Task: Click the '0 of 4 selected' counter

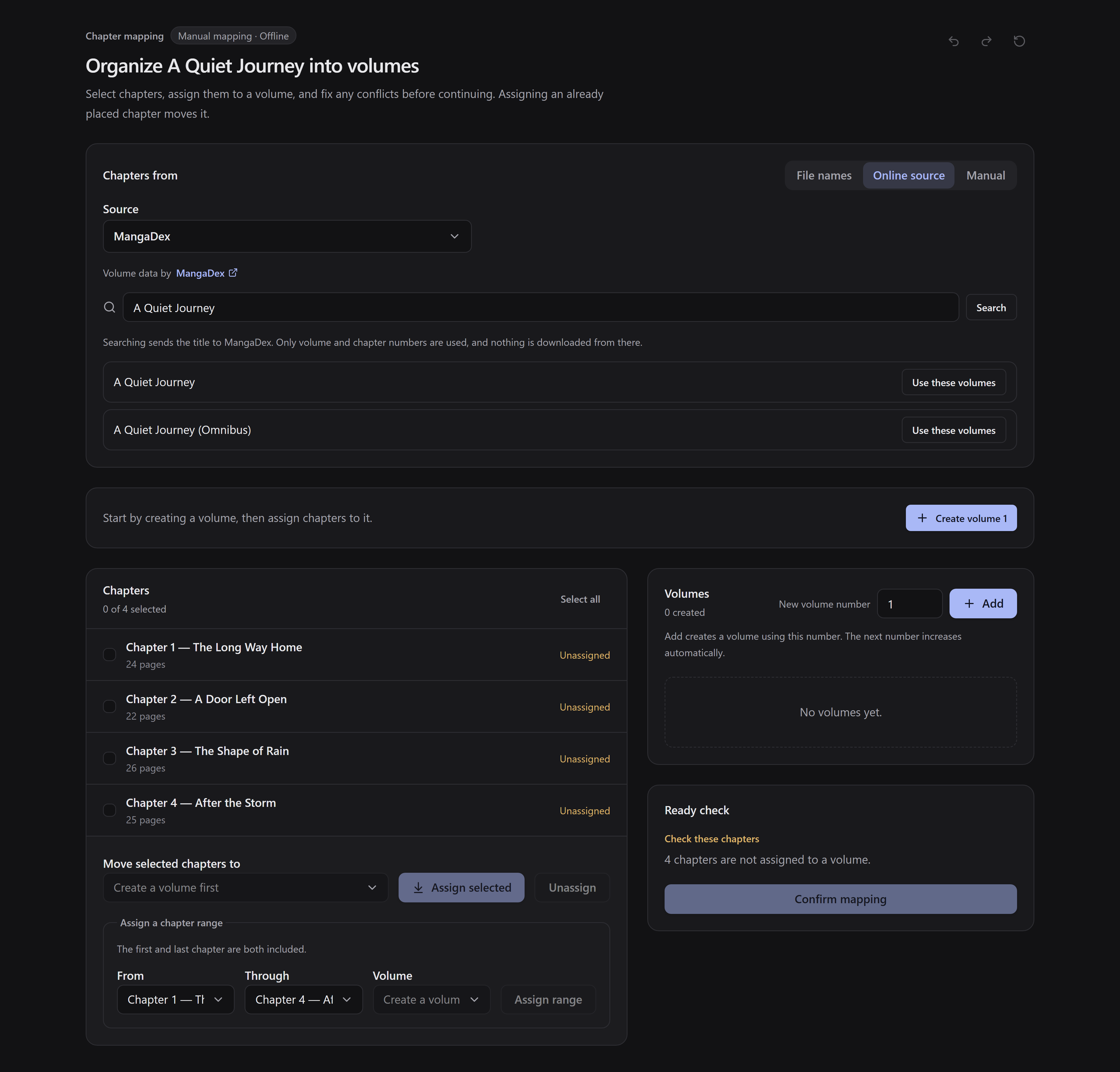Action: [134, 609]
